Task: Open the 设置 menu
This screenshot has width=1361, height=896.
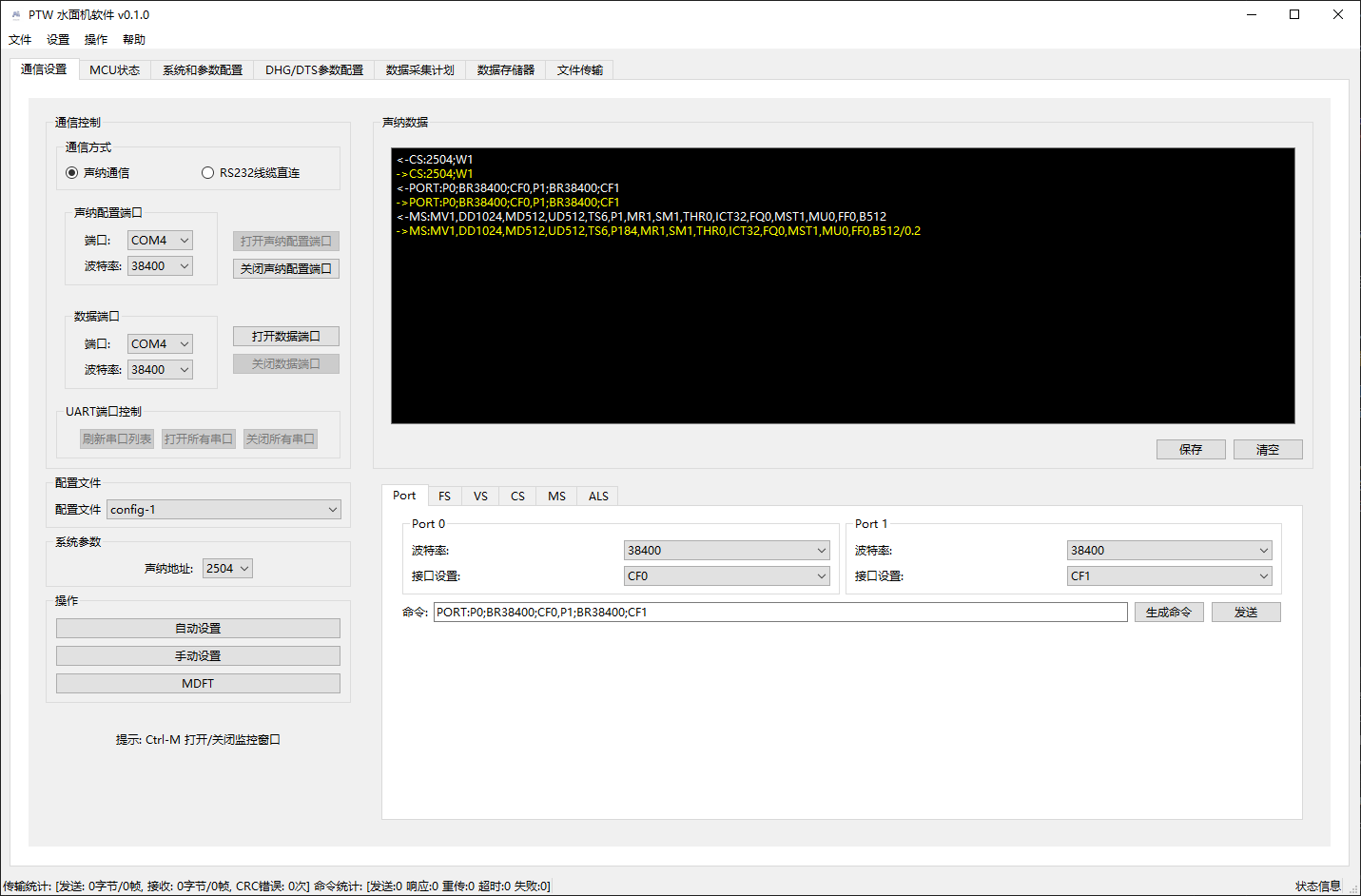Action: click(58, 40)
